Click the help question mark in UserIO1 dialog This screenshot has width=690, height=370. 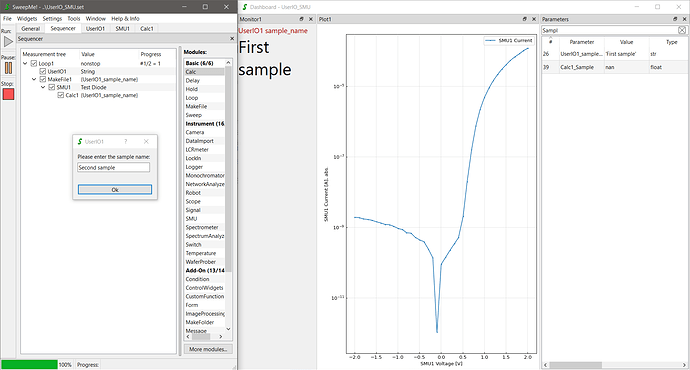coord(125,141)
